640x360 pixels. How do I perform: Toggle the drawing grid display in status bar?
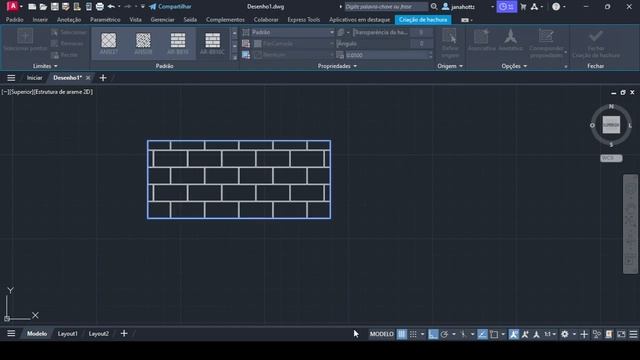(402, 334)
